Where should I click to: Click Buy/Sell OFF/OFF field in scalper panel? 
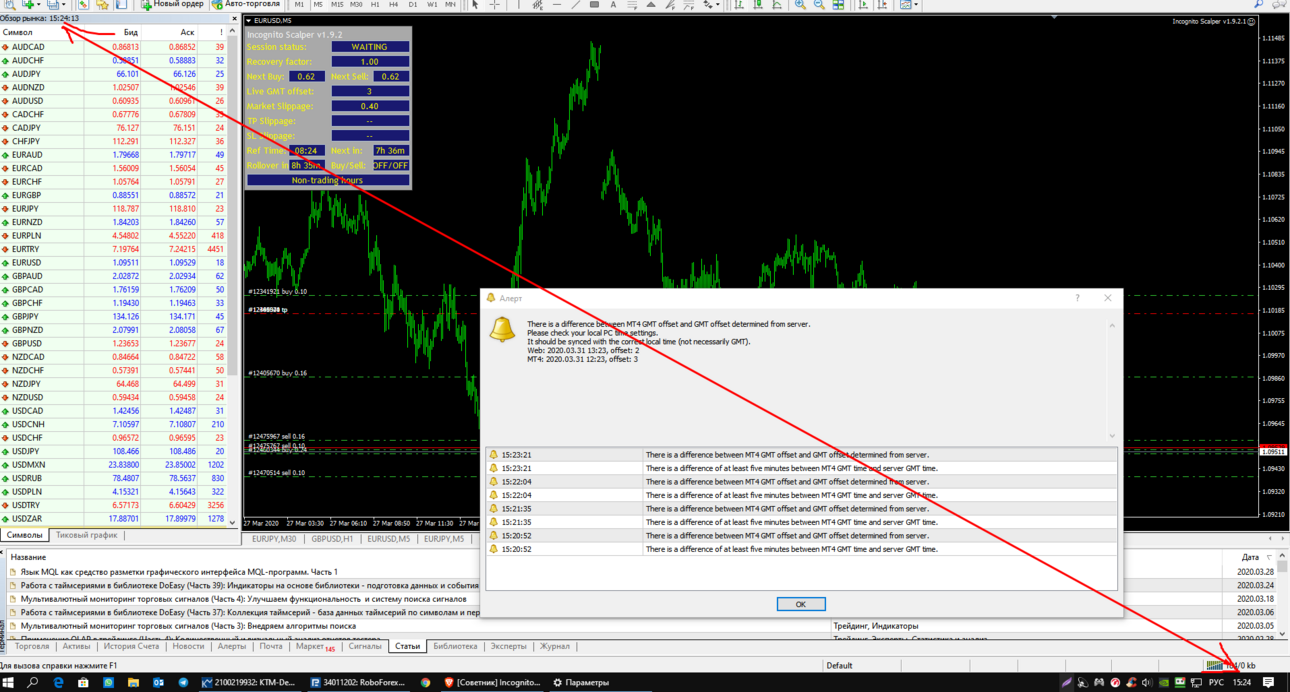pos(390,165)
